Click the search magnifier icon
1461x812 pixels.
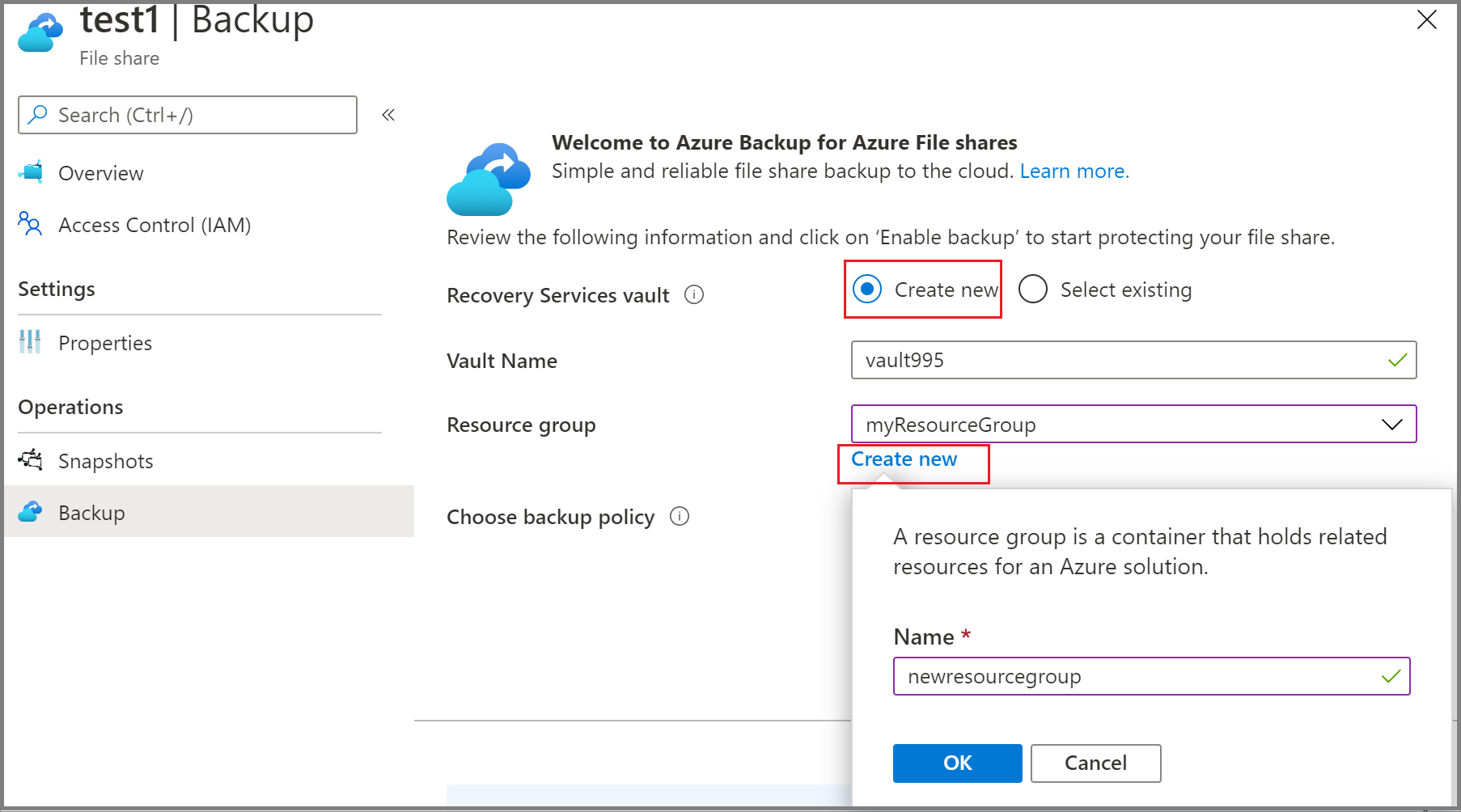(x=37, y=115)
